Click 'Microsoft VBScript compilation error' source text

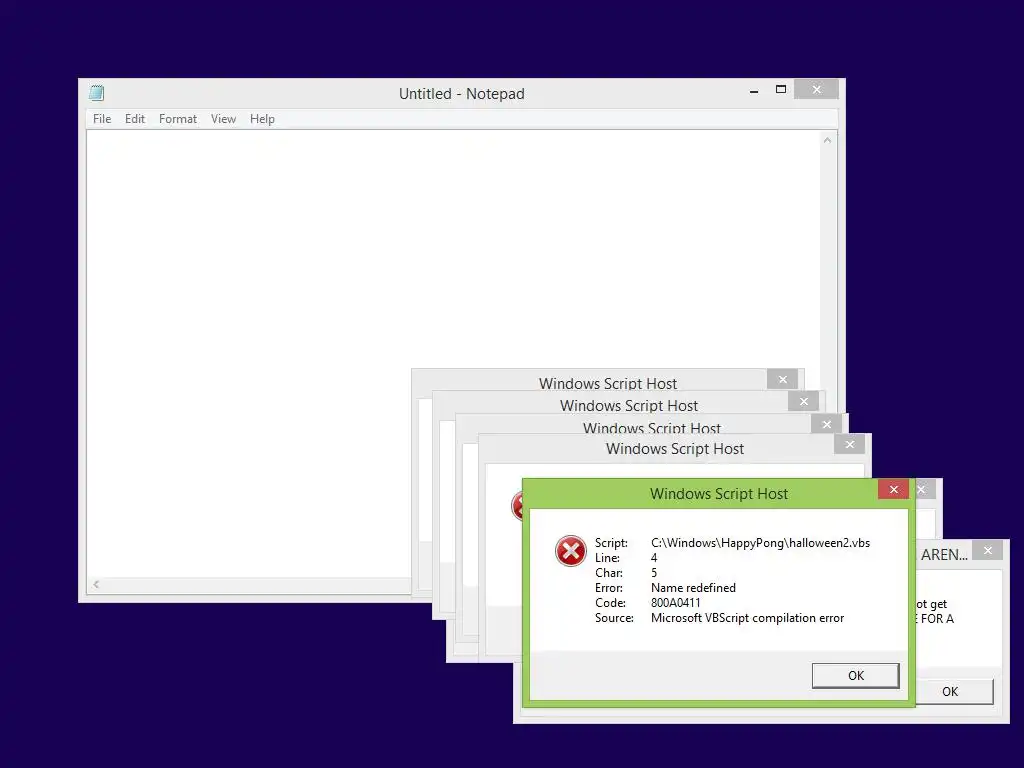747,618
